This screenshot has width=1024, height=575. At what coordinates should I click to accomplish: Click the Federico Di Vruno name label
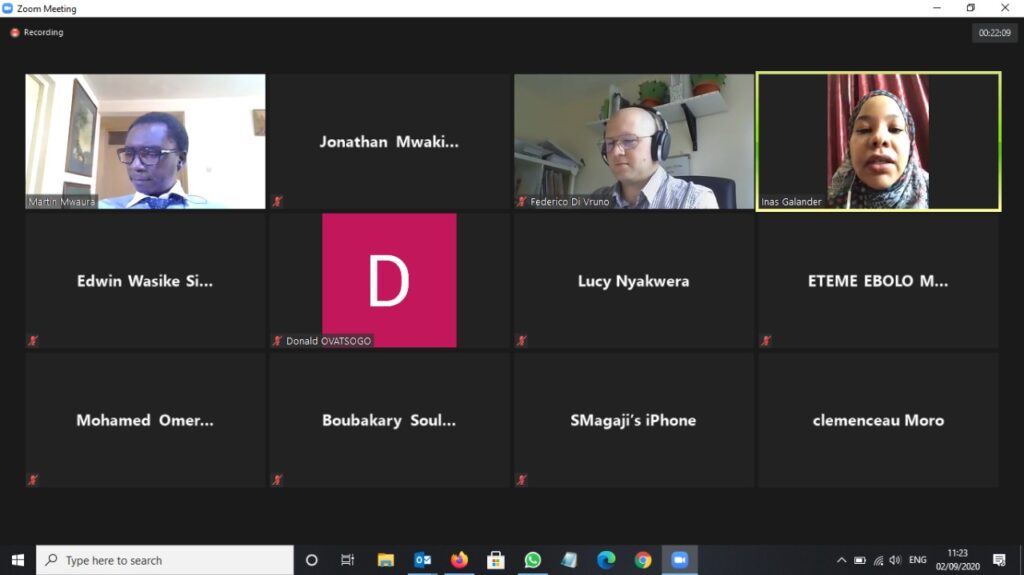[569, 201]
